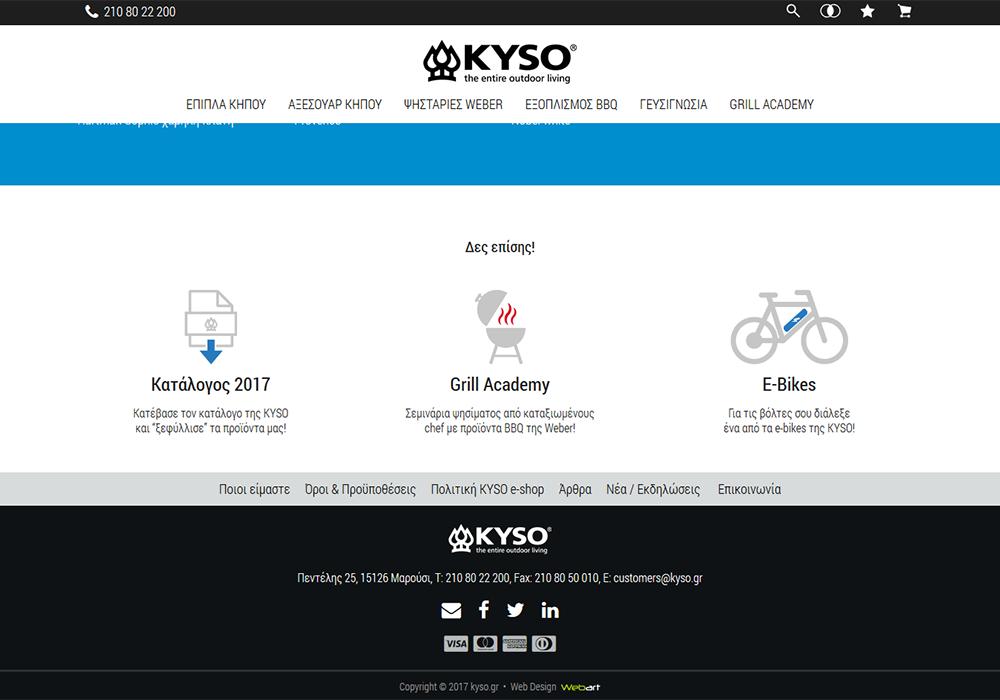
Task: Open Ποιοι είμαστε footer link
Action: (254, 490)
